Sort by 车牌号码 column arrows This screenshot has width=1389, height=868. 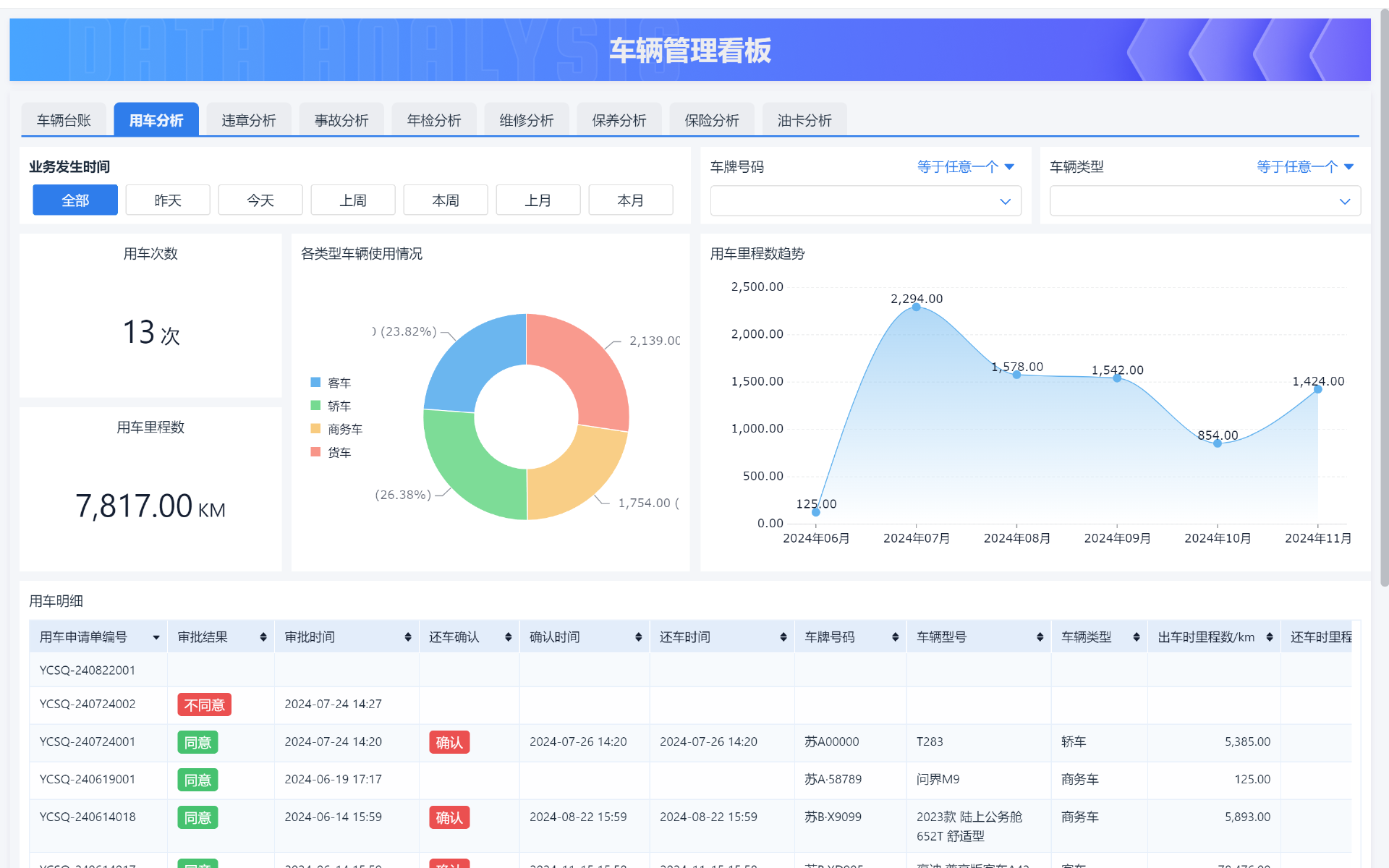[x=896, y=637]
